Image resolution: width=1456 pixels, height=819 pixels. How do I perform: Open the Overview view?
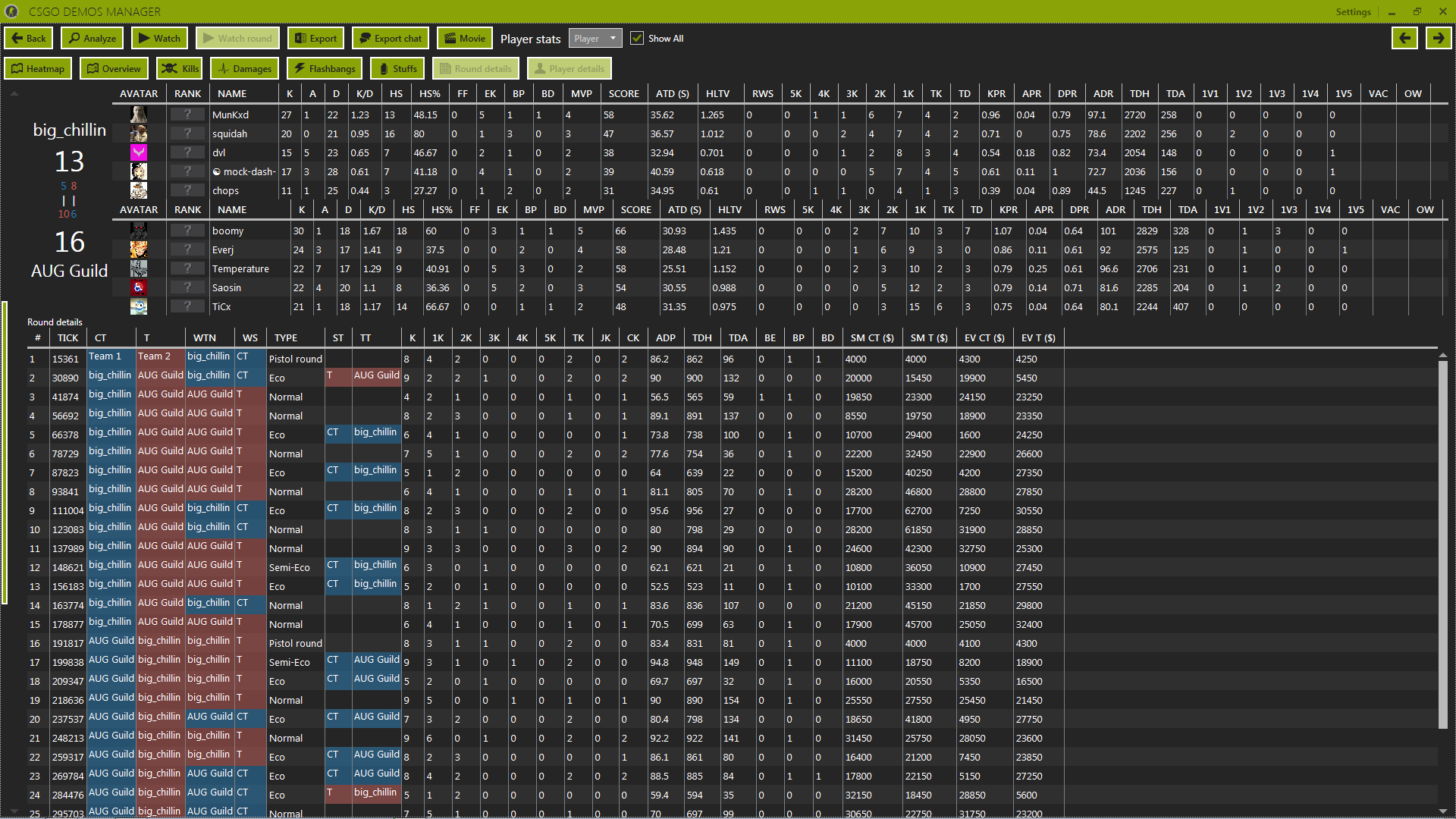[114, 69]
